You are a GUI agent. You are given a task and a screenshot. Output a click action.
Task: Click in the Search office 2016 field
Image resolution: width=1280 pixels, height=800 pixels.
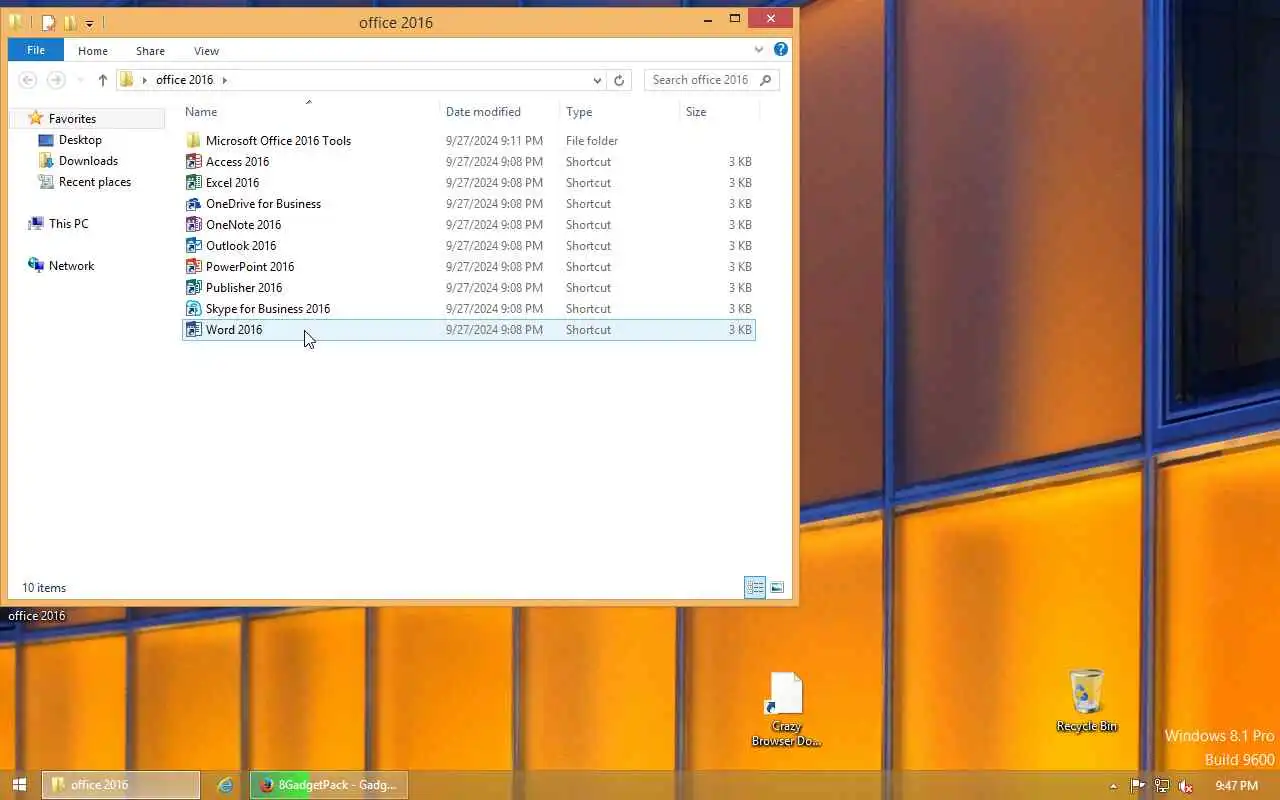[x=702, y=80]
